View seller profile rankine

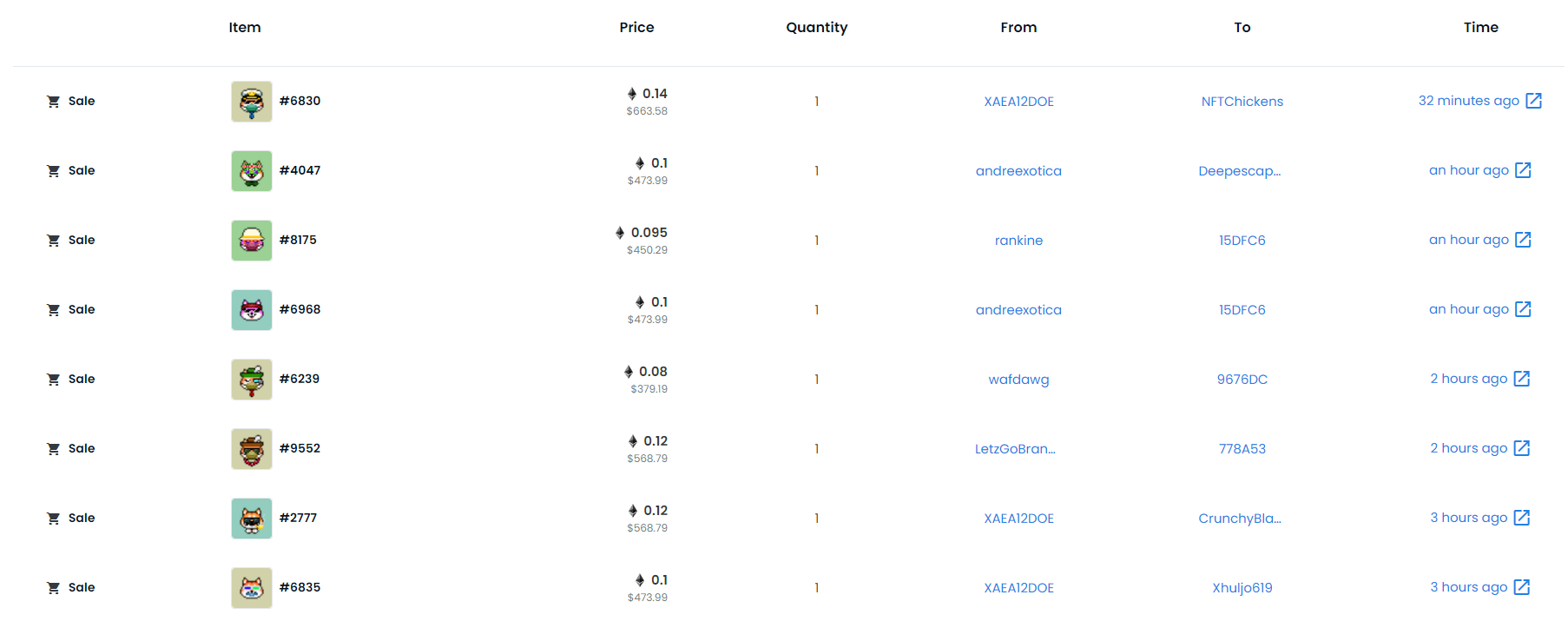(x=1018, y=241)
